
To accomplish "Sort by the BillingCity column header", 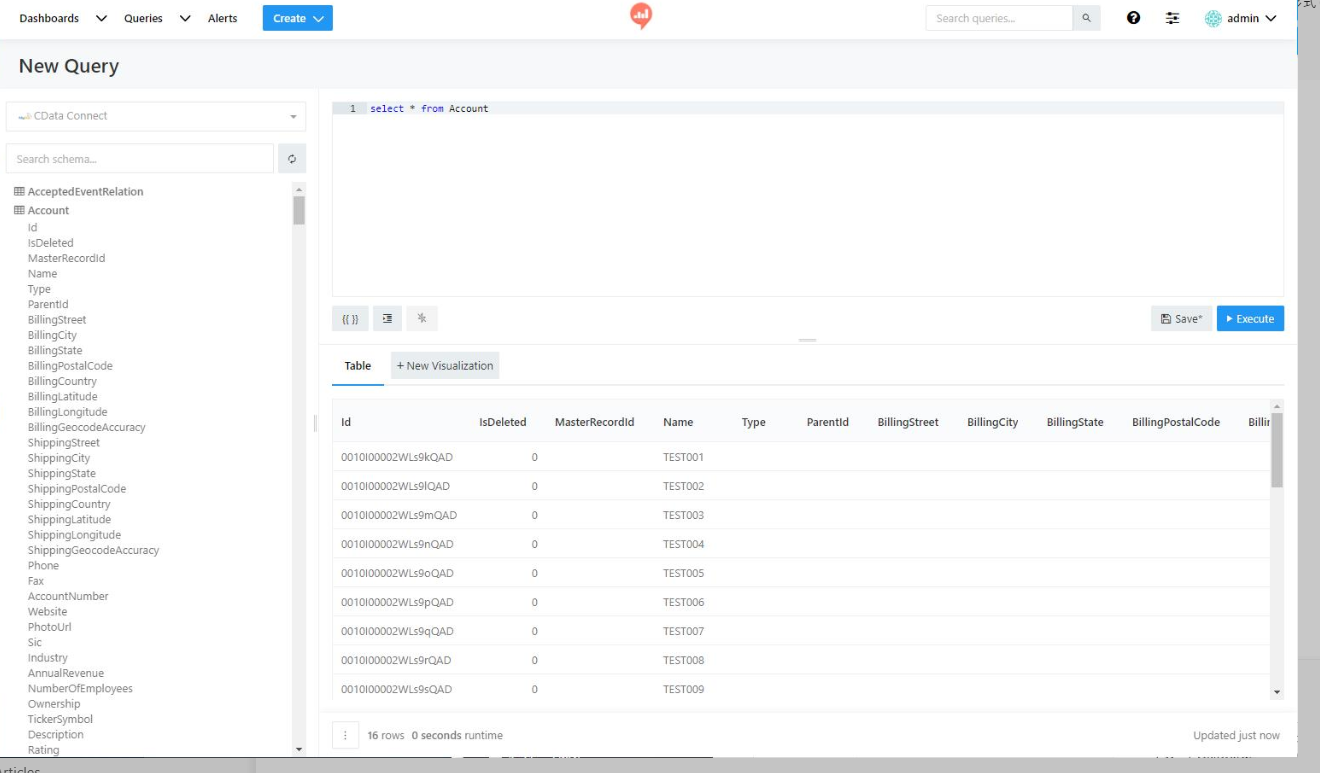I will click(x=993, y=422).
